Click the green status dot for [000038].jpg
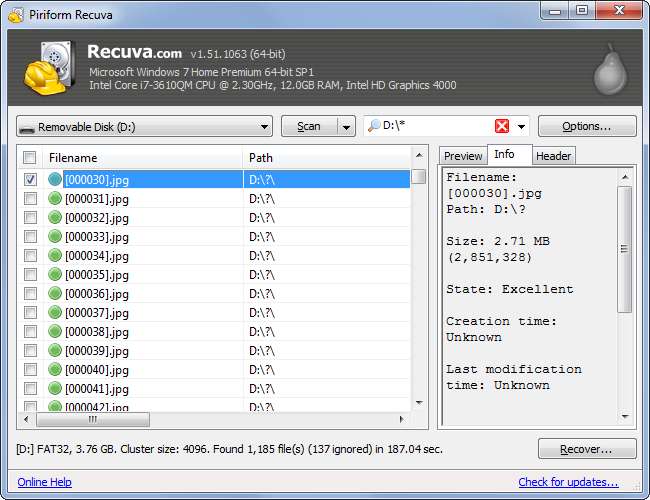650x500 pixels. click(55, 331)
